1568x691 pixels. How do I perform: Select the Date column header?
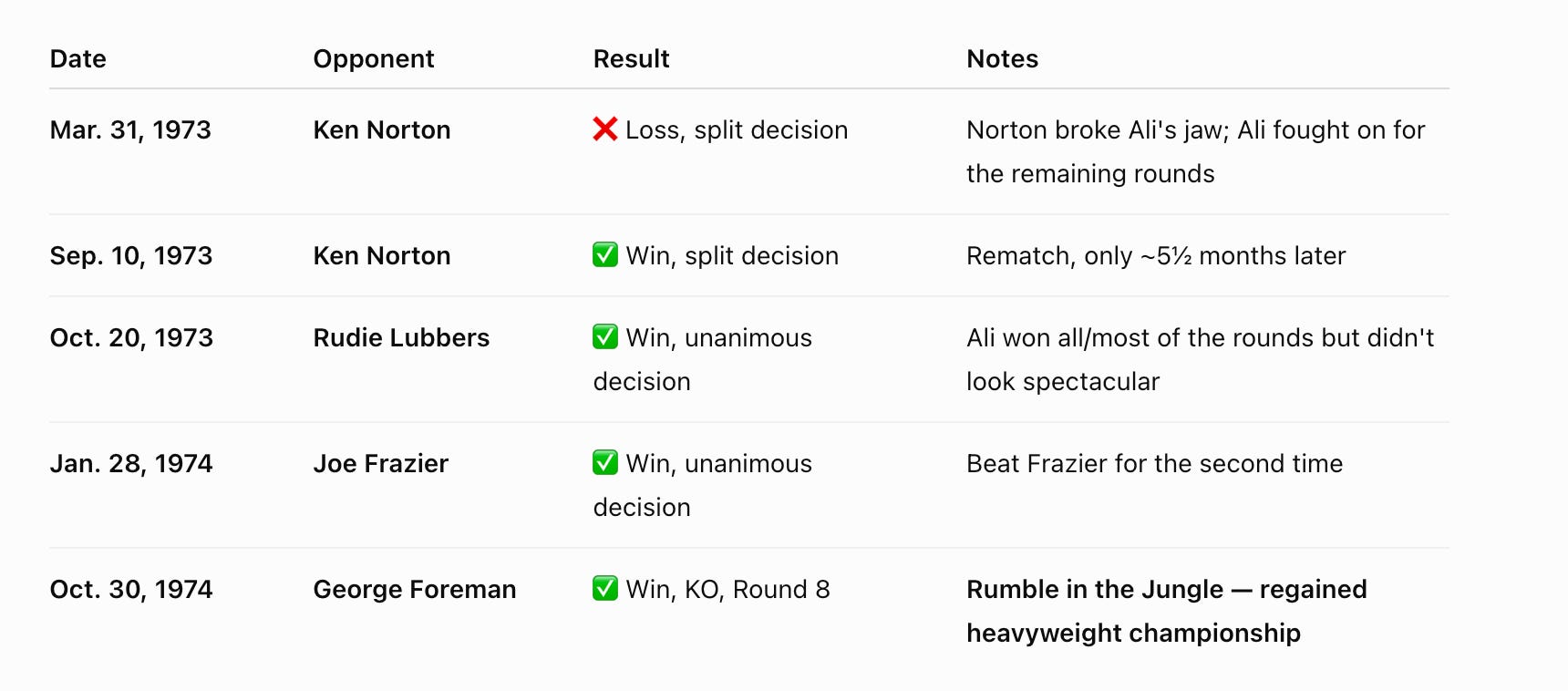78,59
